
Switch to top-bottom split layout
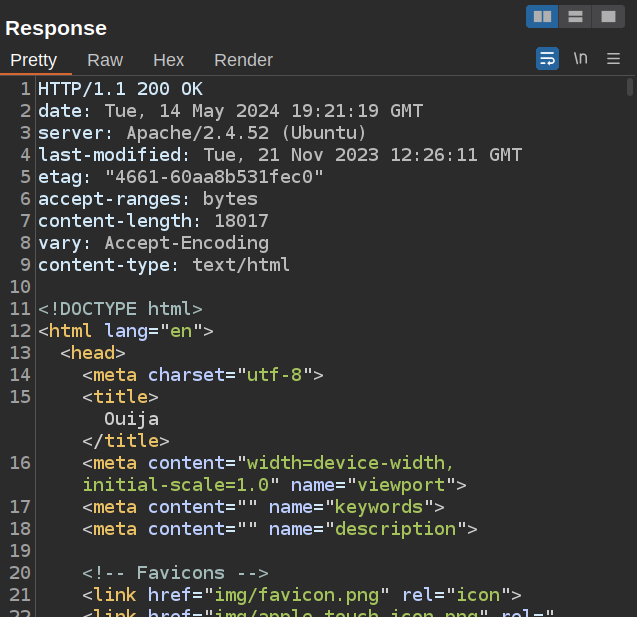(x=574, y=16)
